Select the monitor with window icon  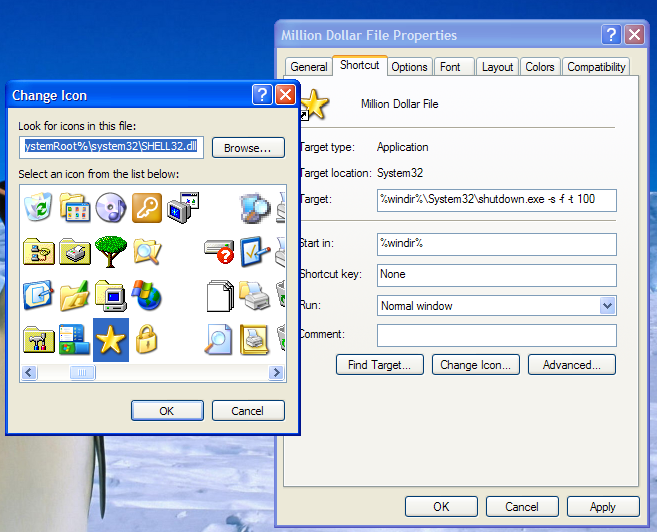pos(183,207)
